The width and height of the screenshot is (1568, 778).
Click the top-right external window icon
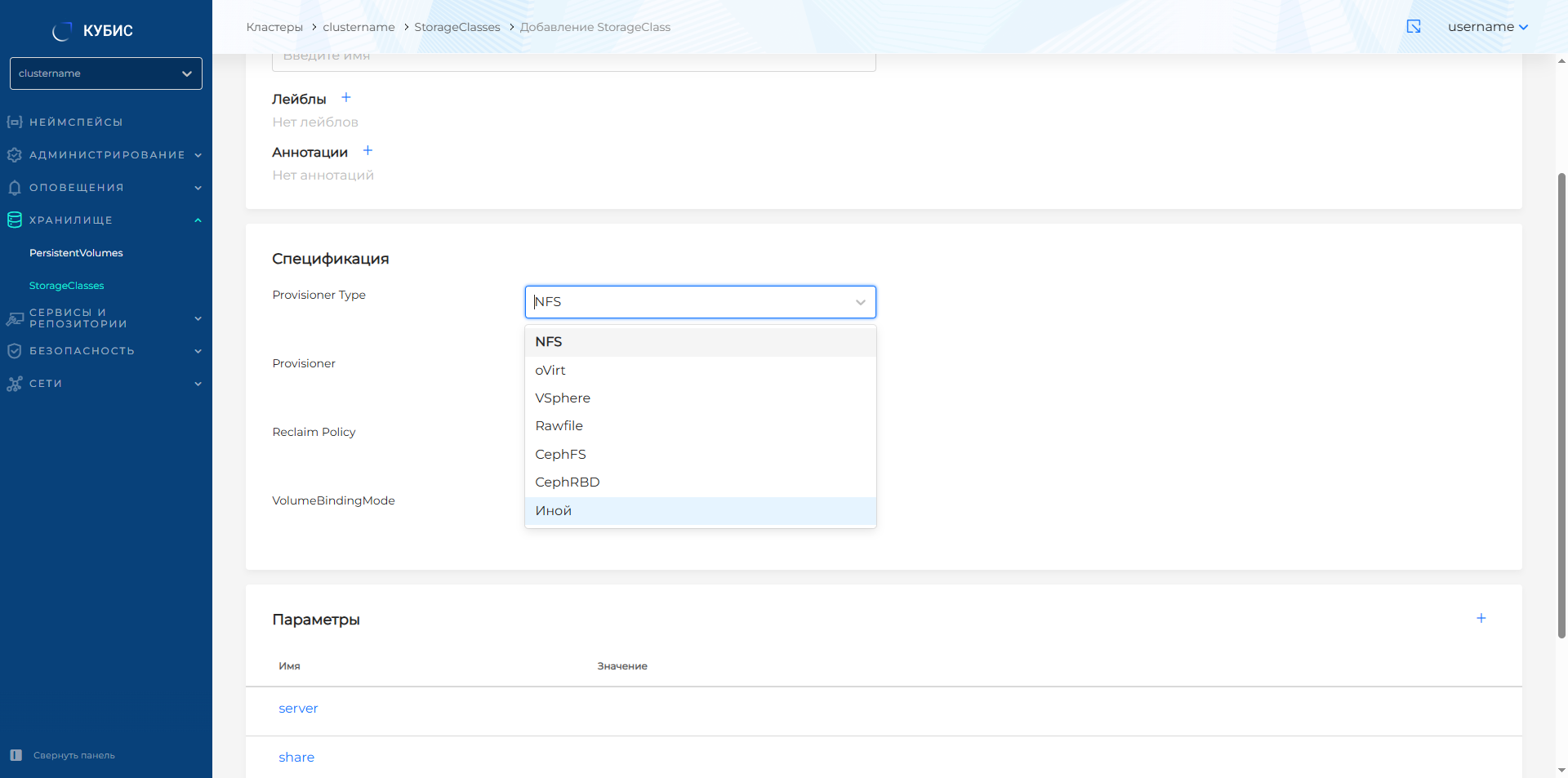(x=1414, y=27)
